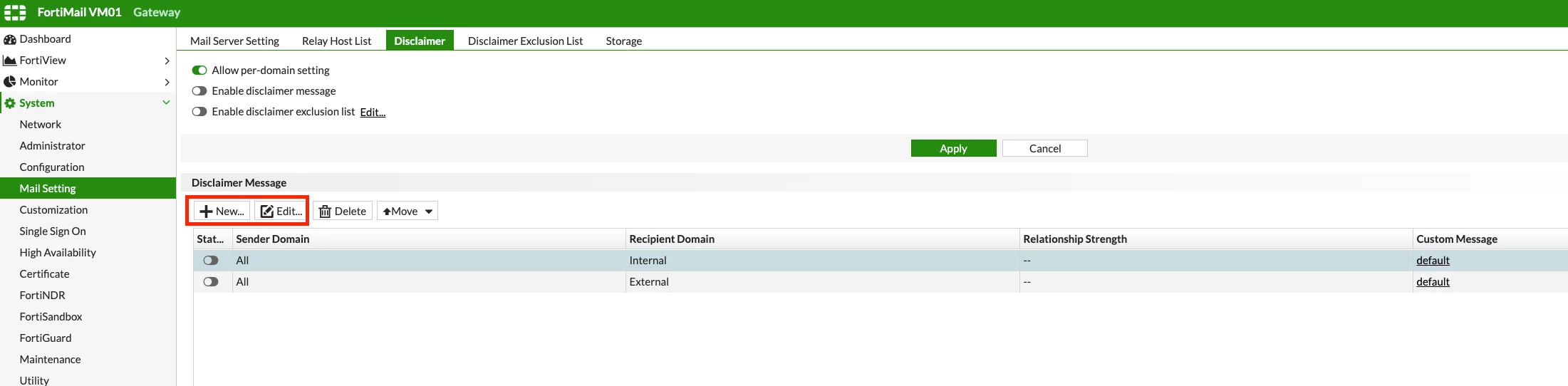Open default link in External row
1568x386 pixels.
[x=1433, y=282]
